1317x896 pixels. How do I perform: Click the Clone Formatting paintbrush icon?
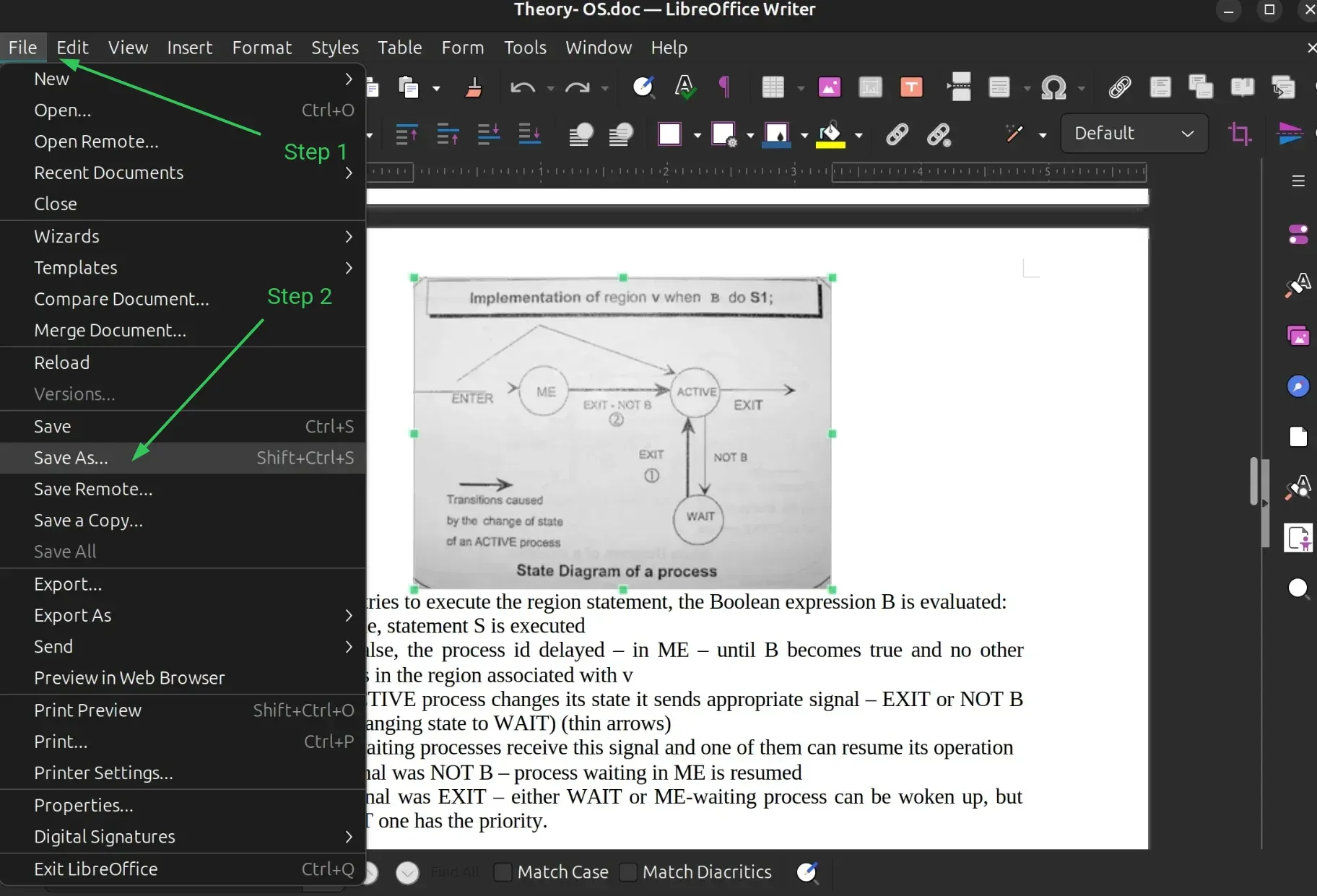[x=474, y=87]
